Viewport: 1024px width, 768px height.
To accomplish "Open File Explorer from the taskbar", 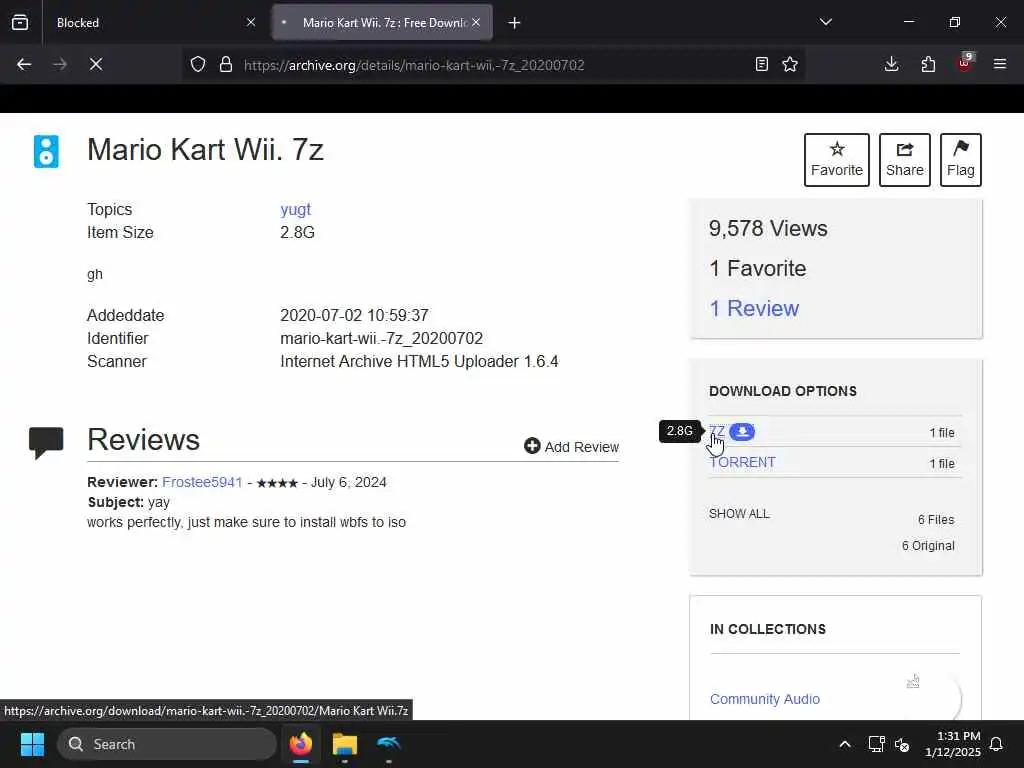I will click(345, 744).
